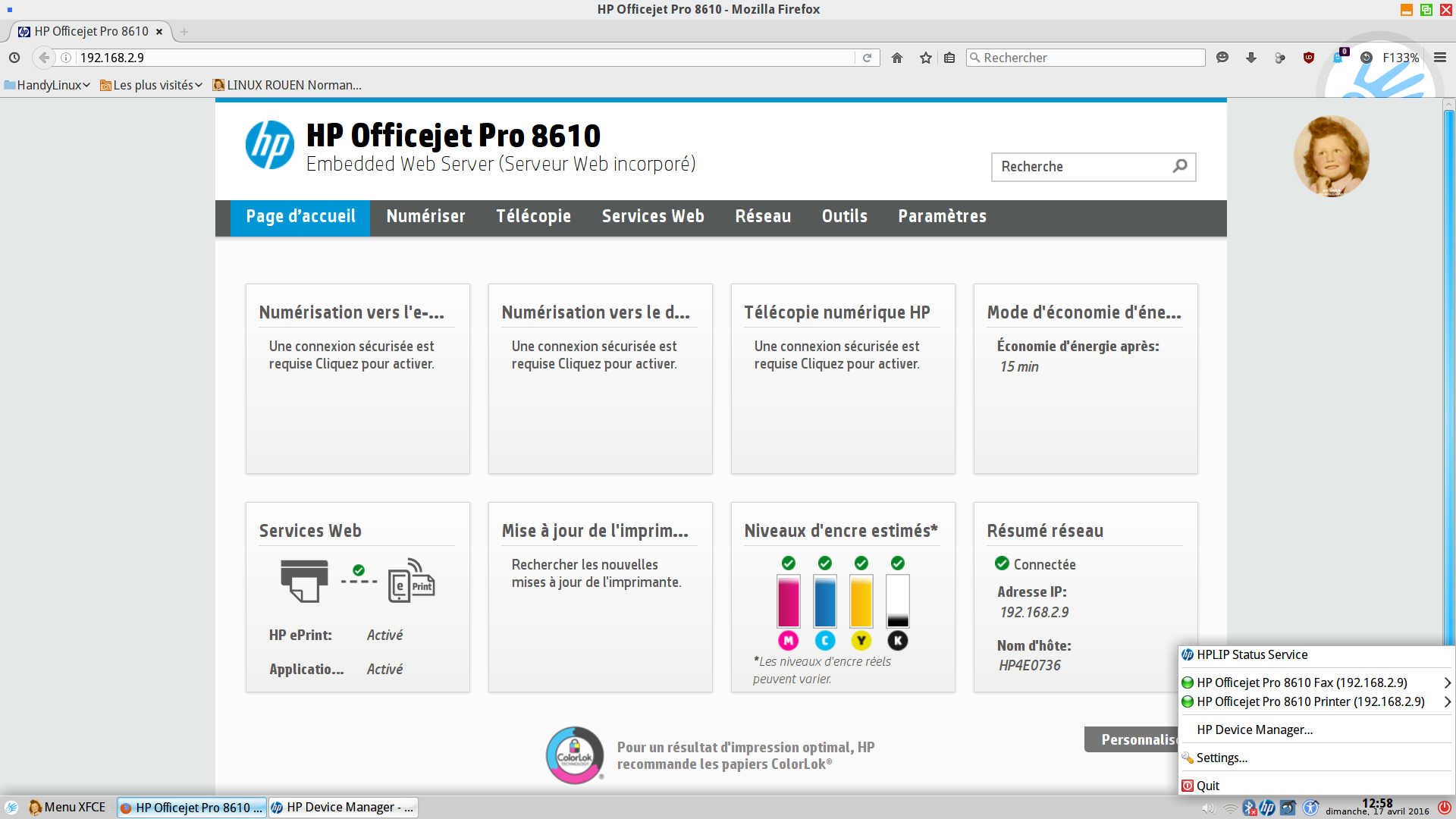Open the Résumé réseau card
Screen dimensions: 1456x819
(1085, 597)
